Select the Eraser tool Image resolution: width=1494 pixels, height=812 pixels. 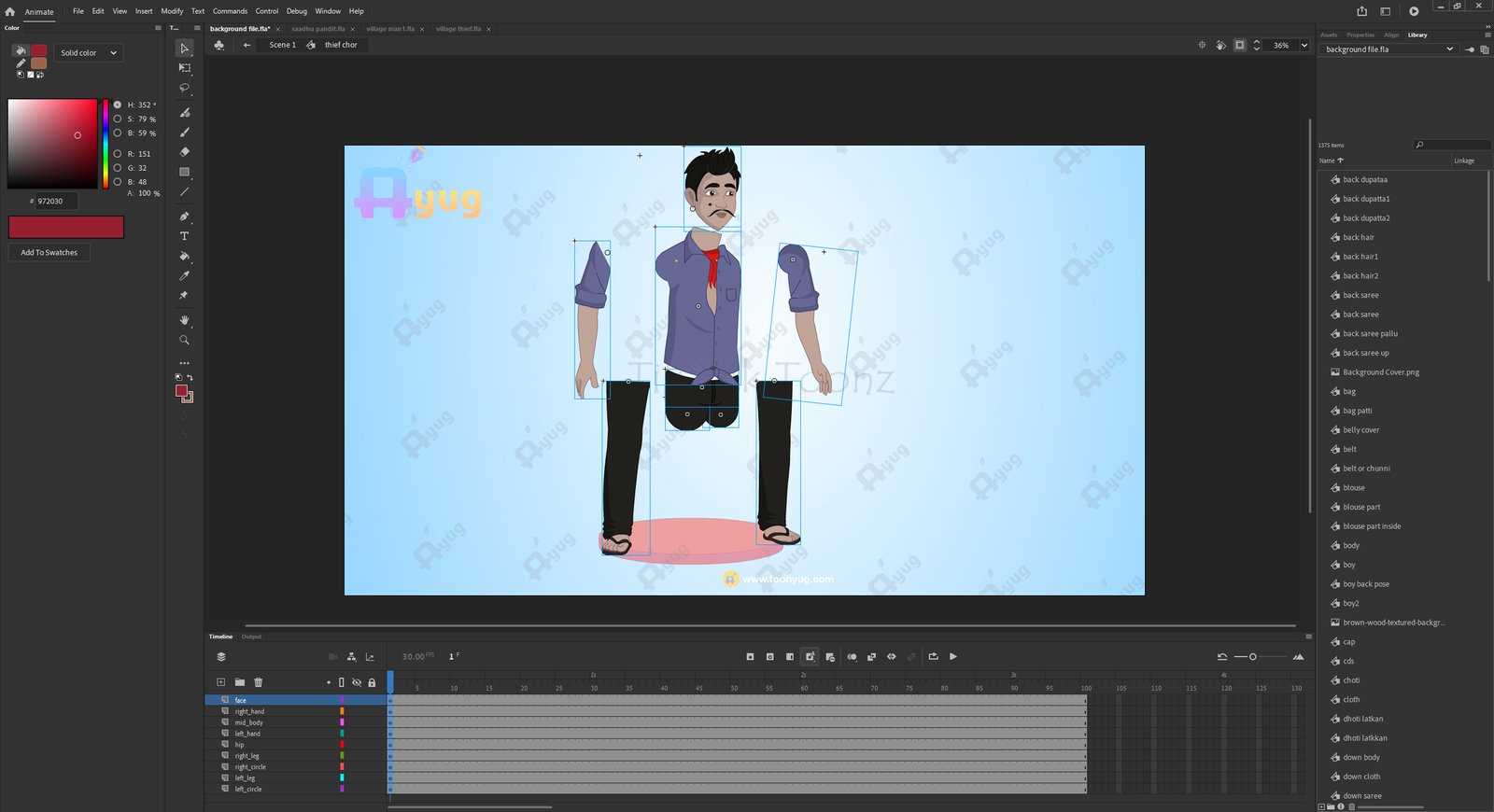click(x=184, y=151)
